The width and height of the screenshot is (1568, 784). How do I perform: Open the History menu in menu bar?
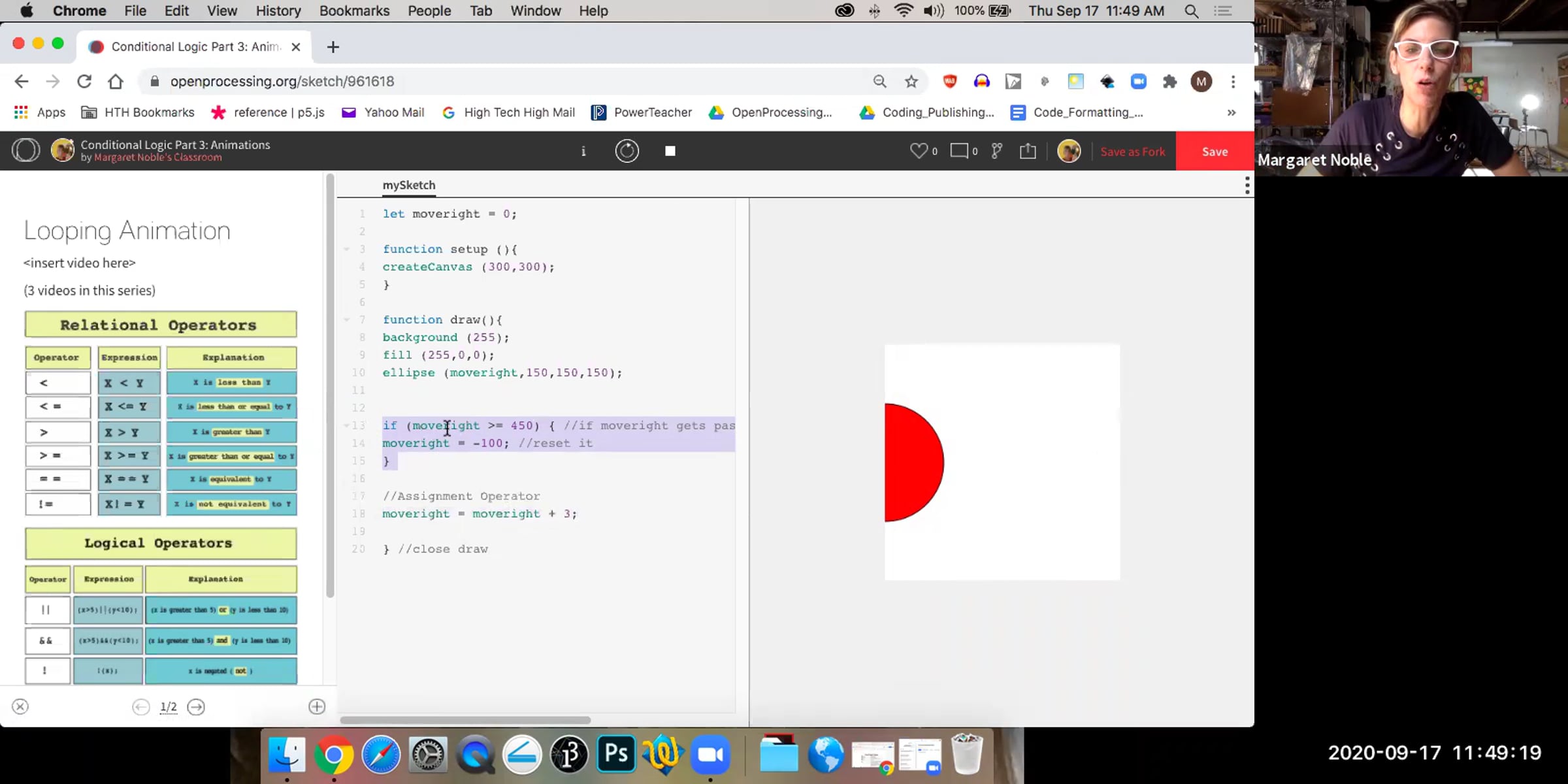coord(278,10)
